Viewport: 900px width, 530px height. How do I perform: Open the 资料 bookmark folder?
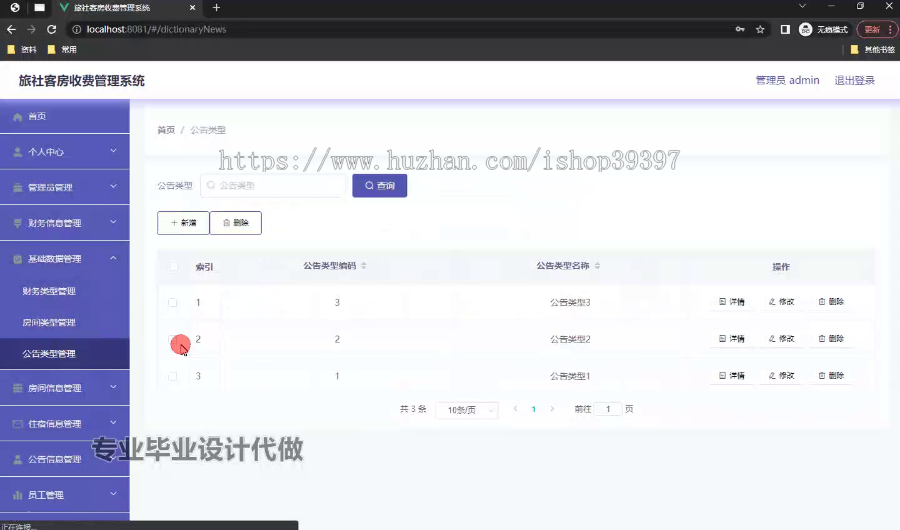22,49
